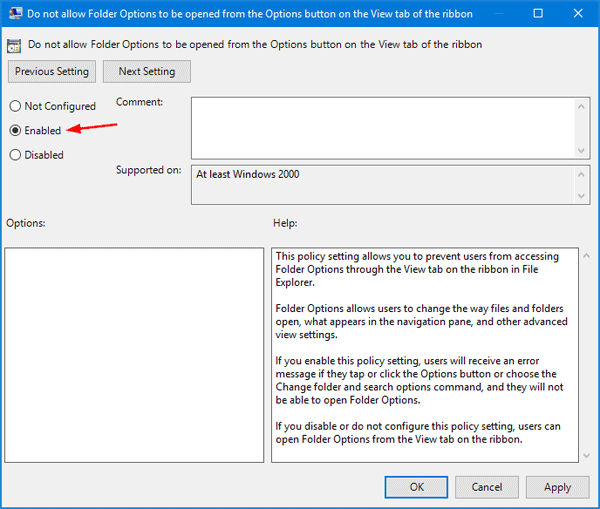Click the policy icon in the title bar
Viewport: 600px width, 509px height.
coord(14,15)
